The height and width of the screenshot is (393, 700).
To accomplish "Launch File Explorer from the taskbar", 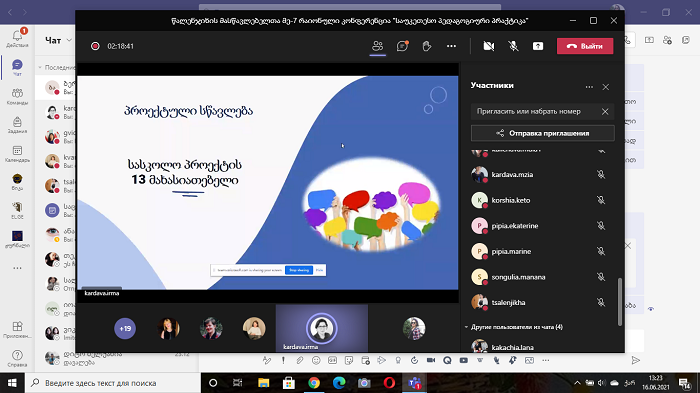I will [263, 383].
